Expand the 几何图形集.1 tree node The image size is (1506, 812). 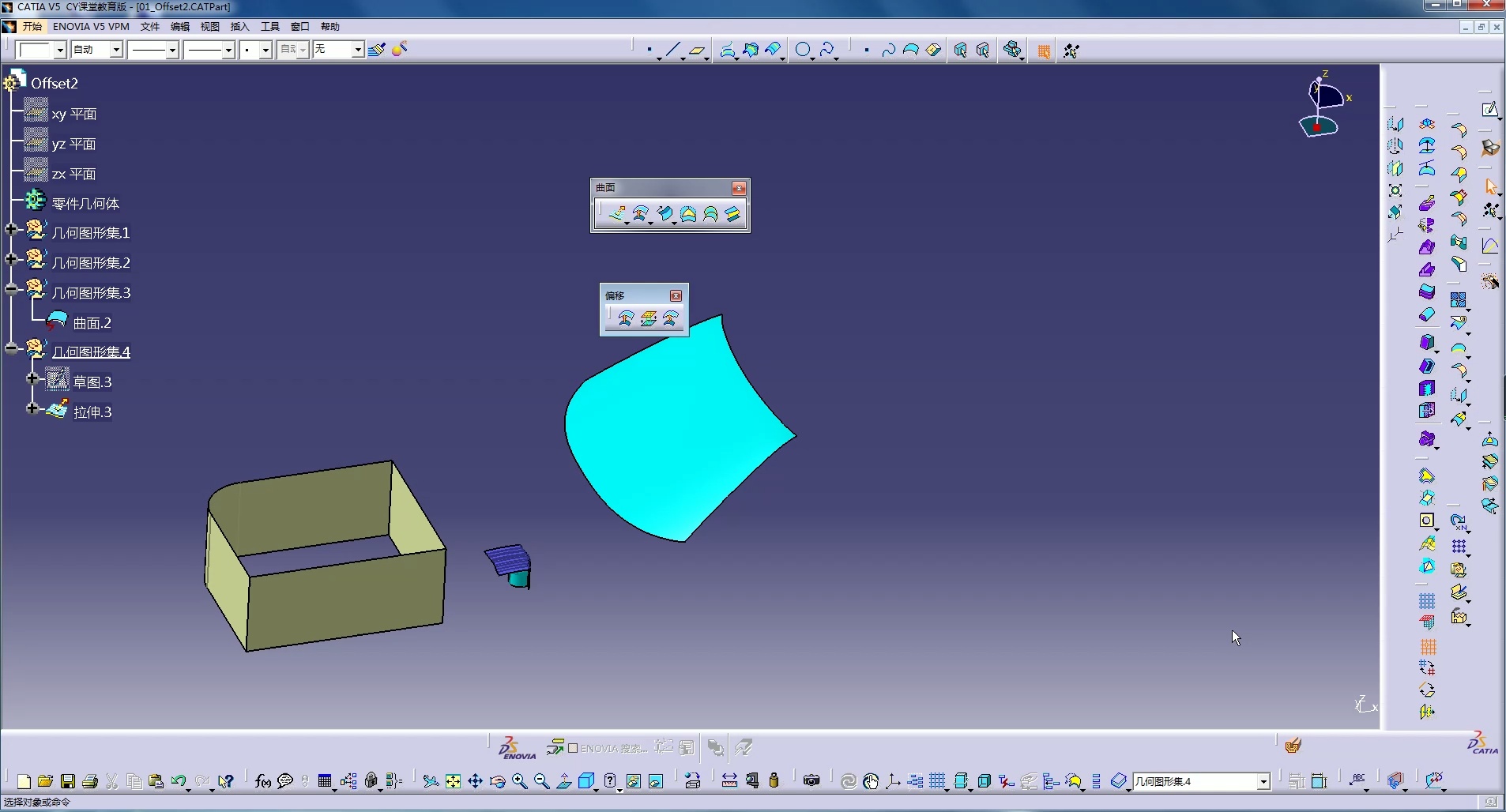11,230
